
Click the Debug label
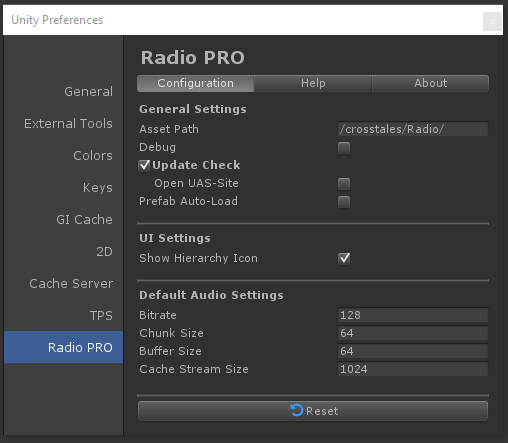pyautogui.click(x=157, y=147)
